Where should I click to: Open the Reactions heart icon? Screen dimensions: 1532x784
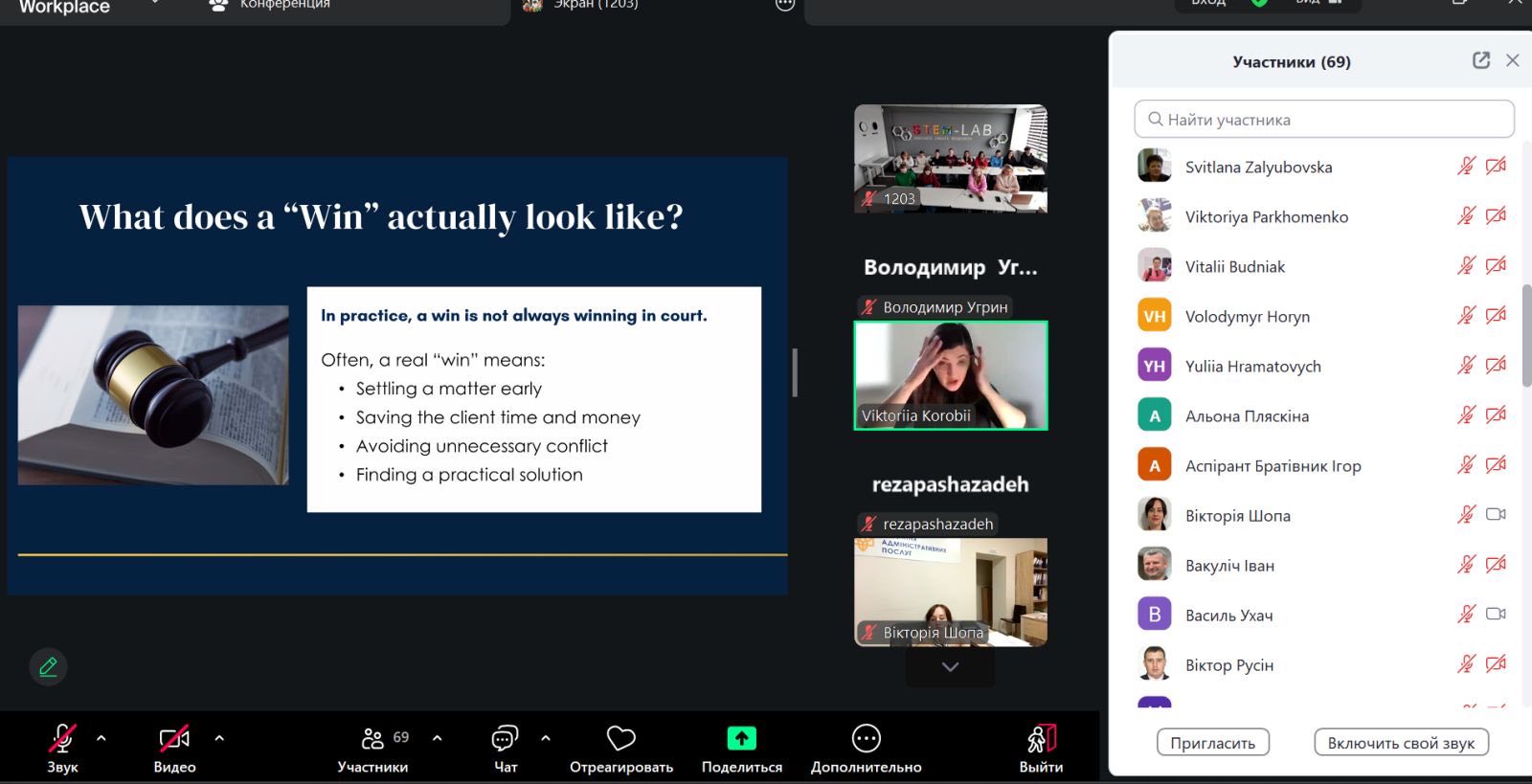click(620, 739)
